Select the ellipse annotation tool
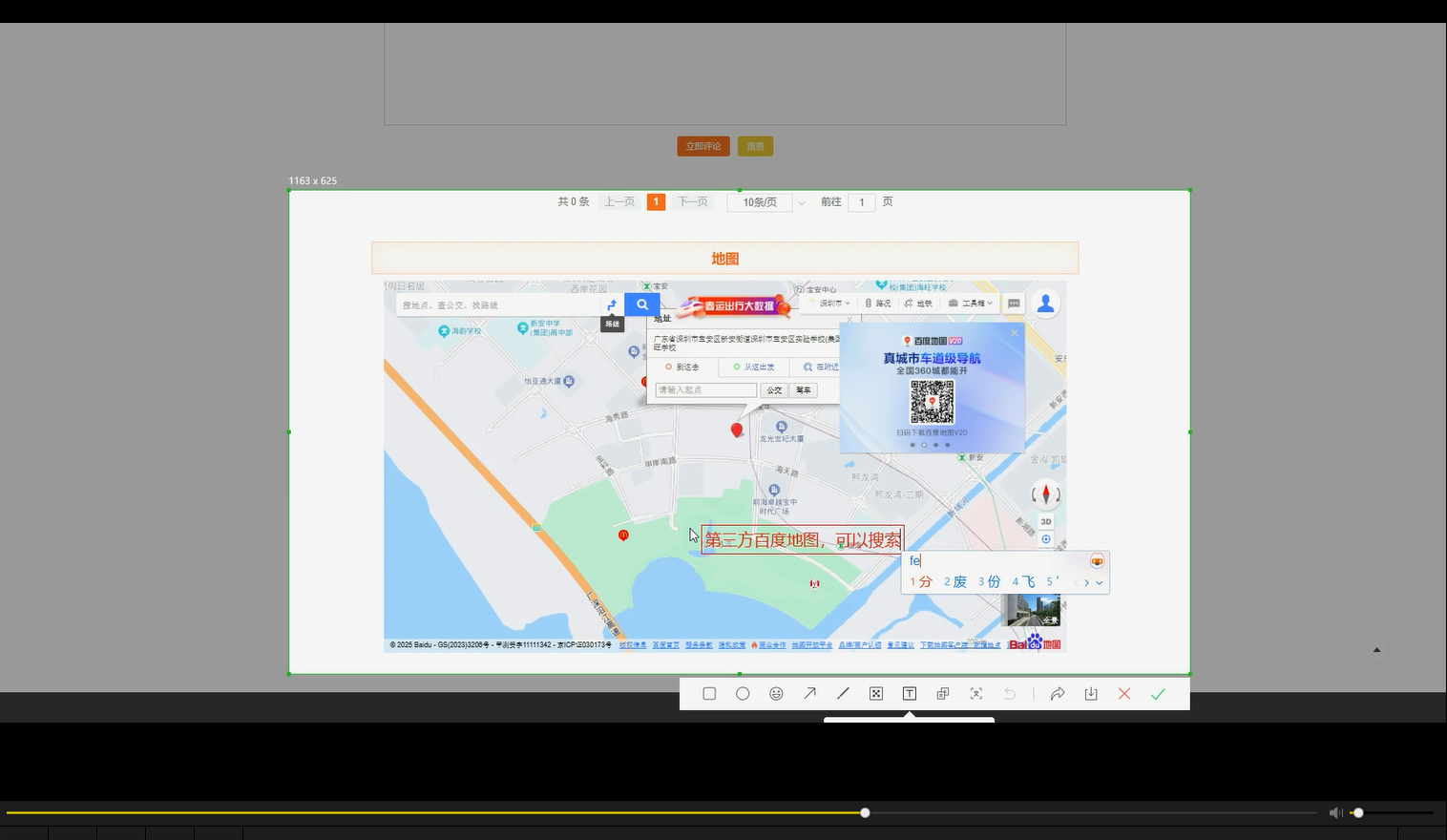 click(x=743, y=694)
